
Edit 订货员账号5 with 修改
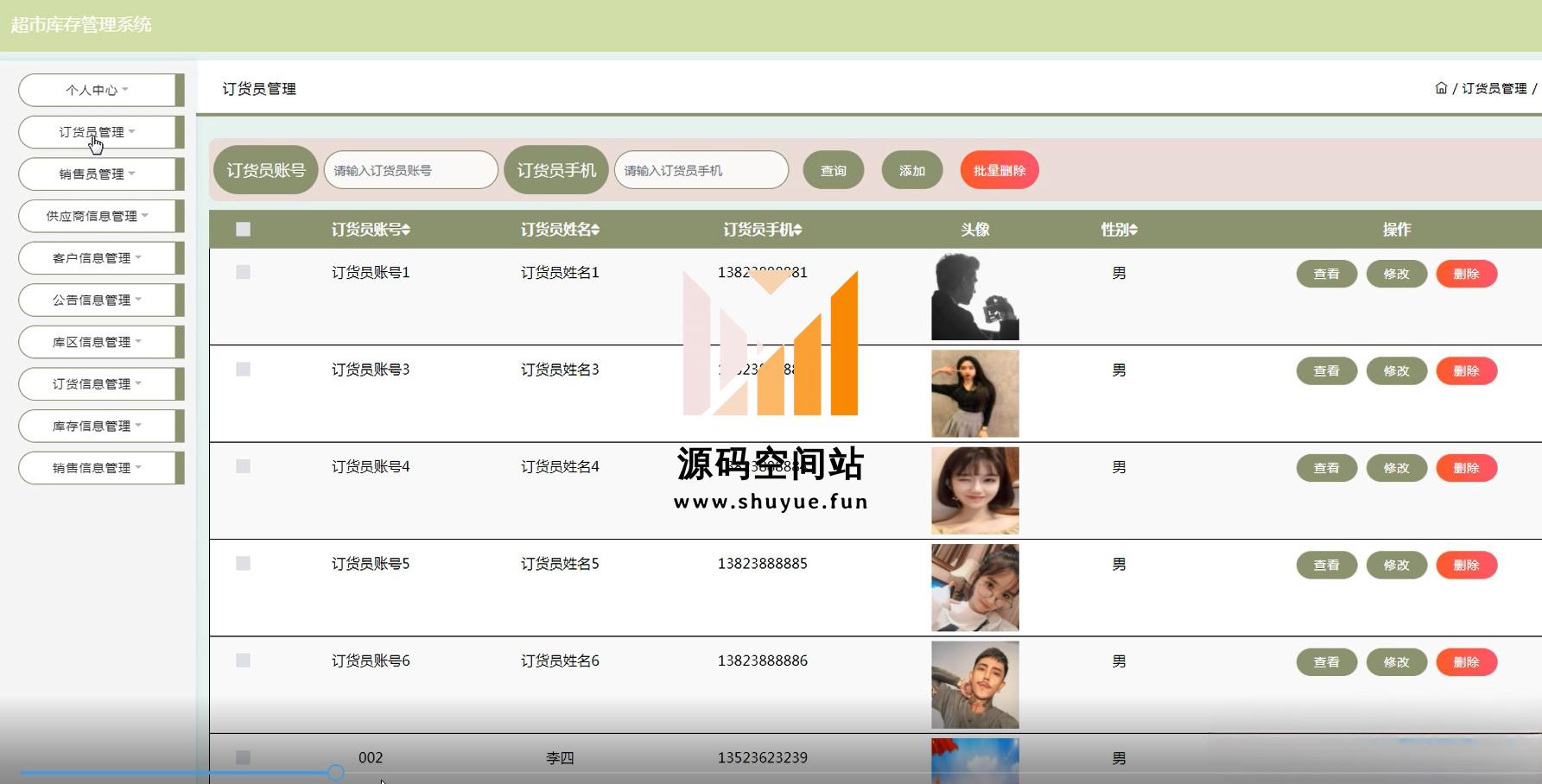(1397, 566)
